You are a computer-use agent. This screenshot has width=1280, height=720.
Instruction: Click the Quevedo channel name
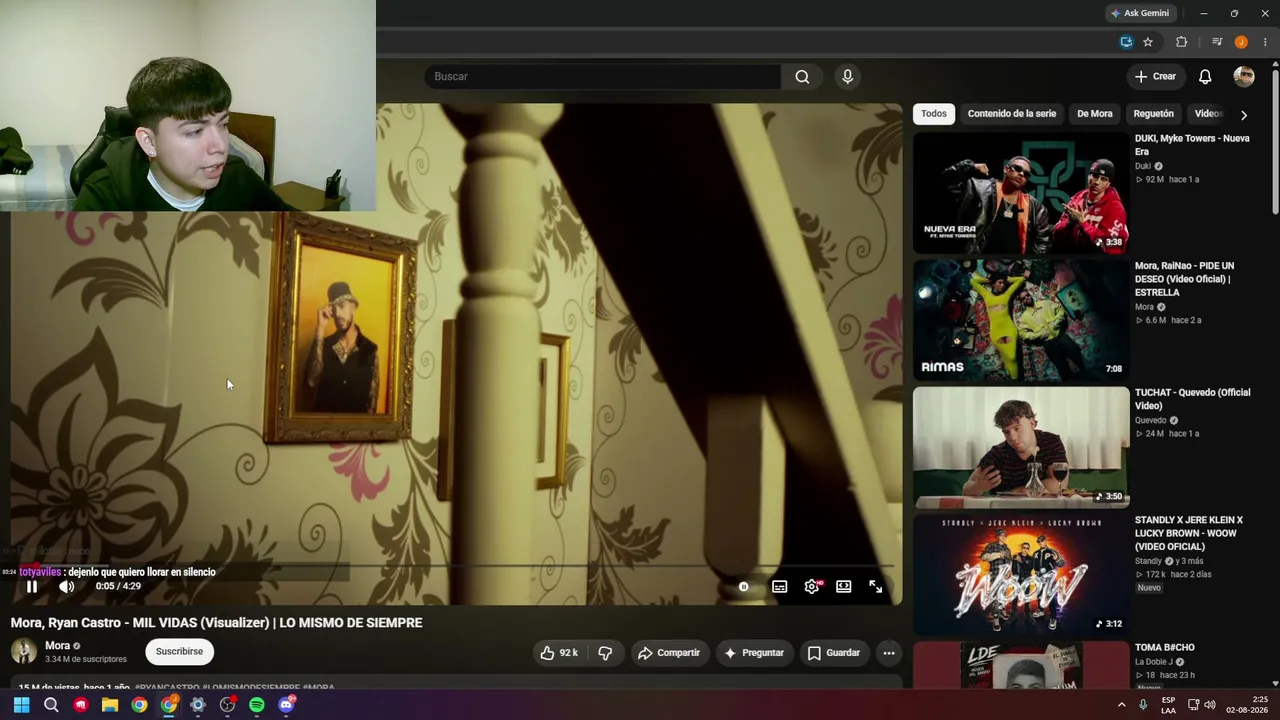point(1151,420)
